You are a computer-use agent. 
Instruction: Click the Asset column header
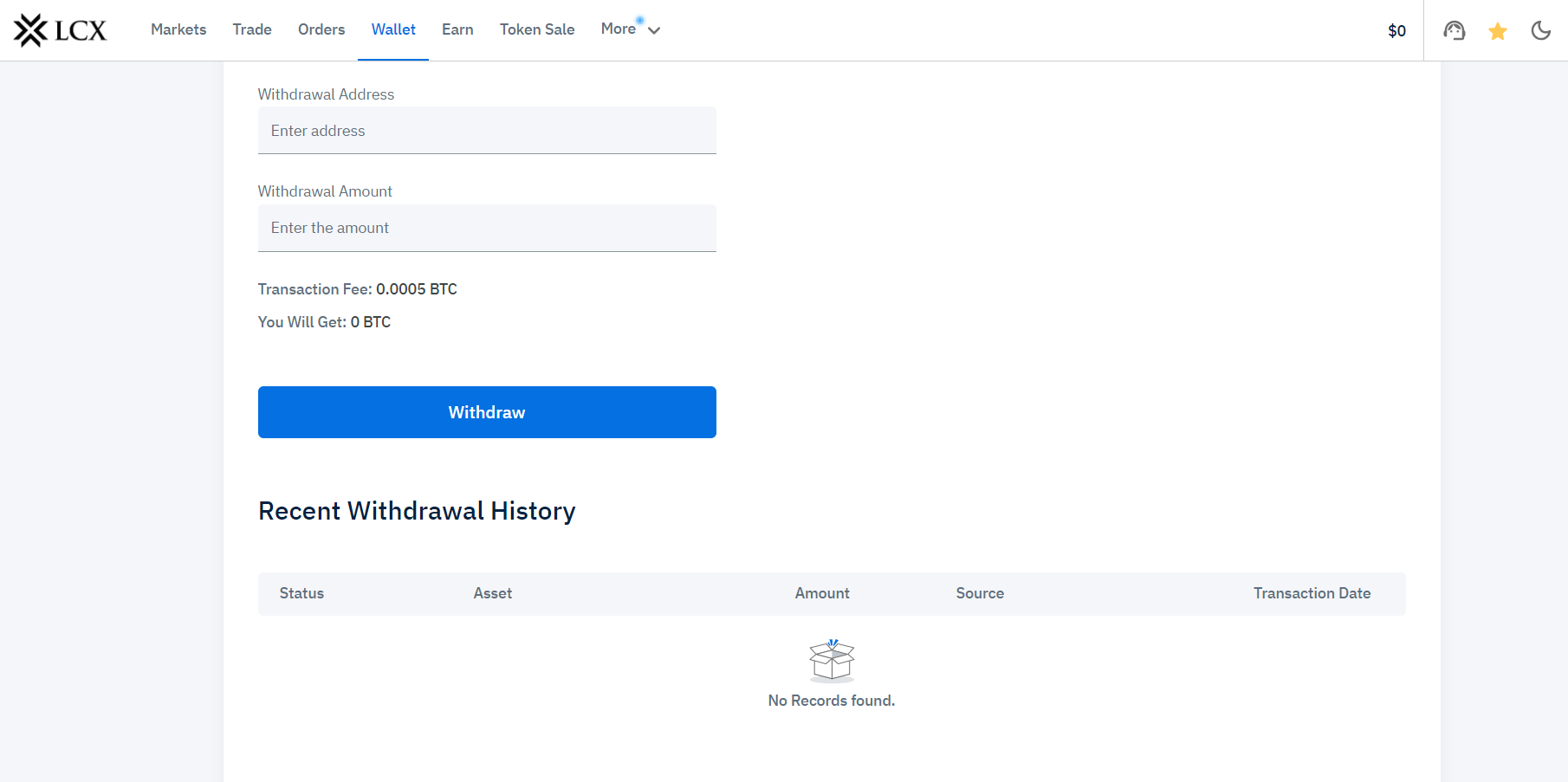tap(492, 593)
